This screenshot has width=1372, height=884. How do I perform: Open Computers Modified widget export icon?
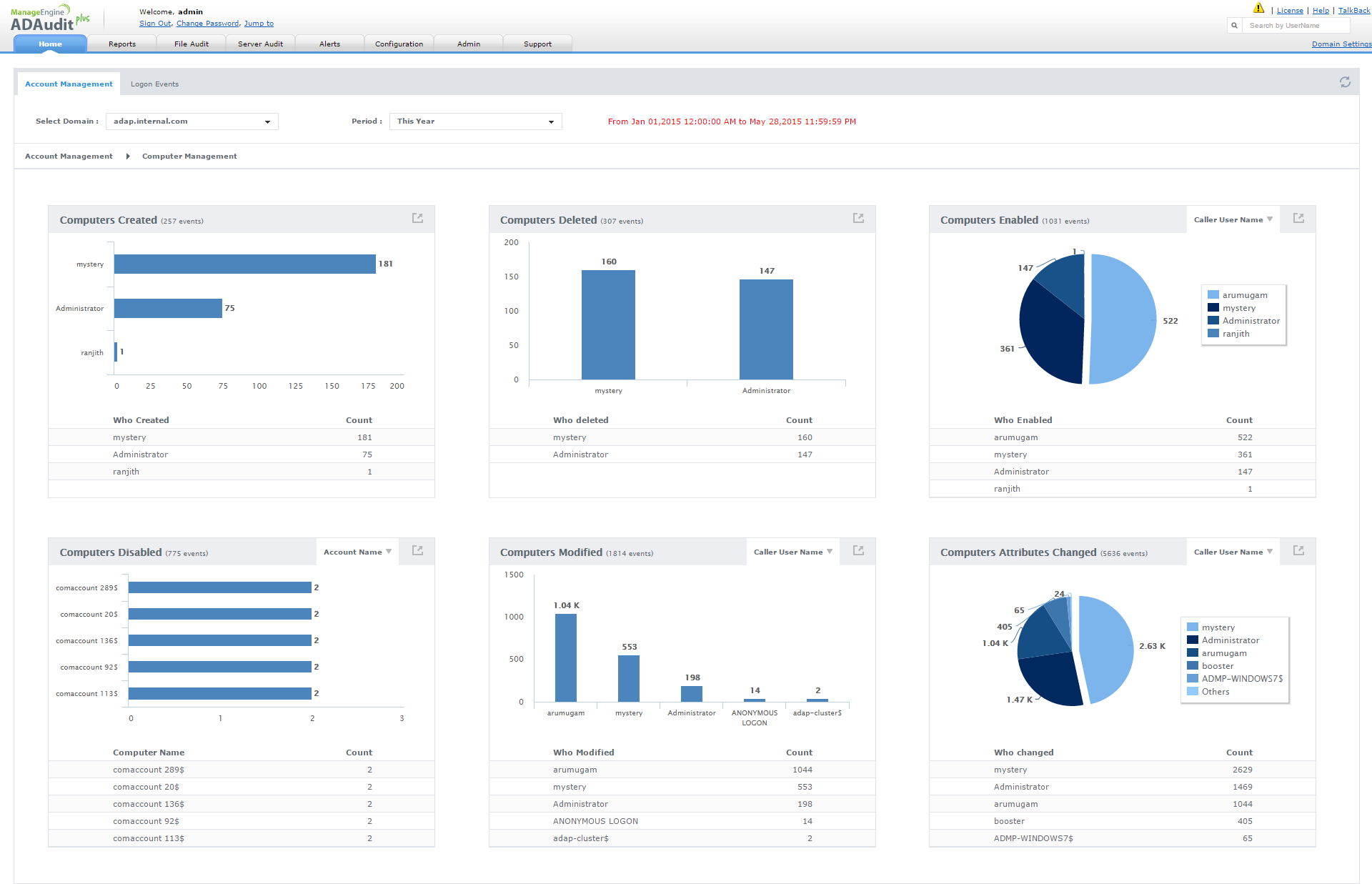pyautogui.click(x=858, y=550)
